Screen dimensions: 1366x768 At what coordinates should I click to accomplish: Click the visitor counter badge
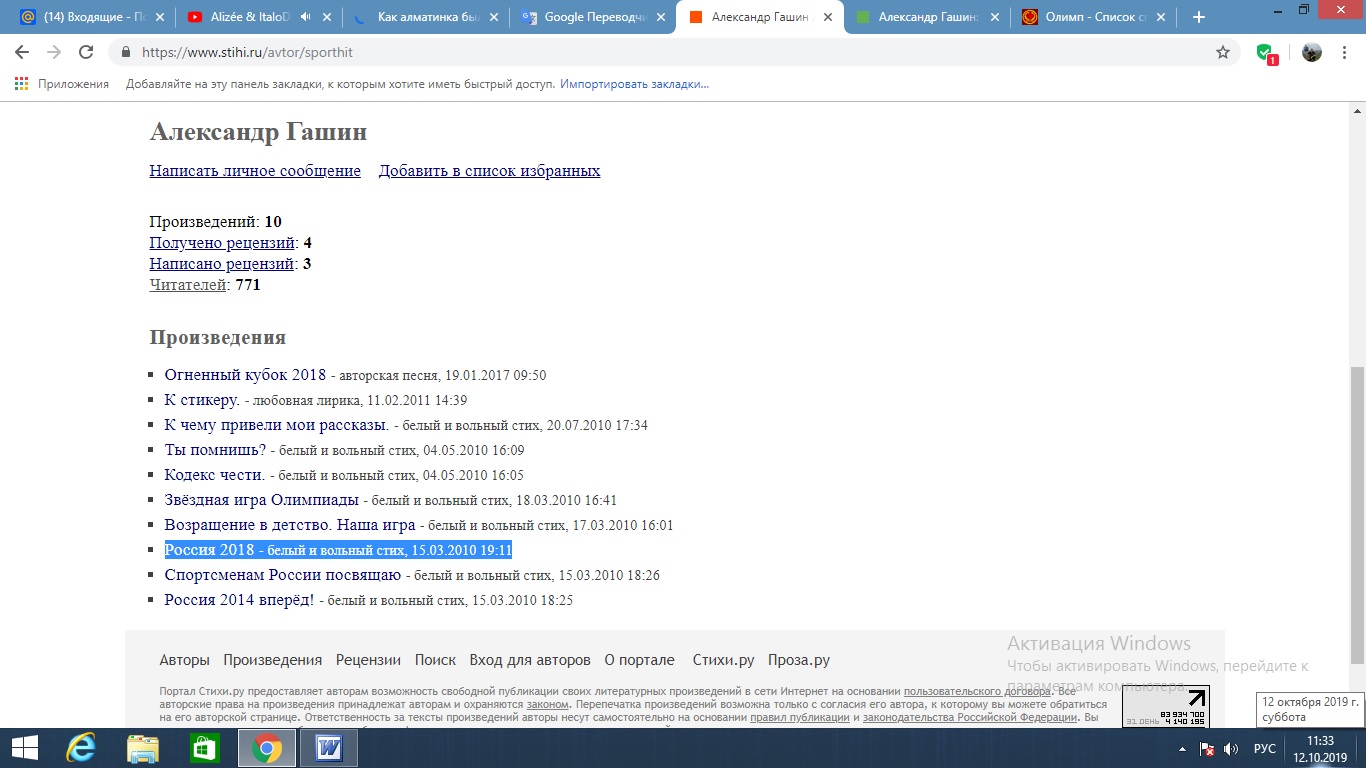coord(1166,707)
